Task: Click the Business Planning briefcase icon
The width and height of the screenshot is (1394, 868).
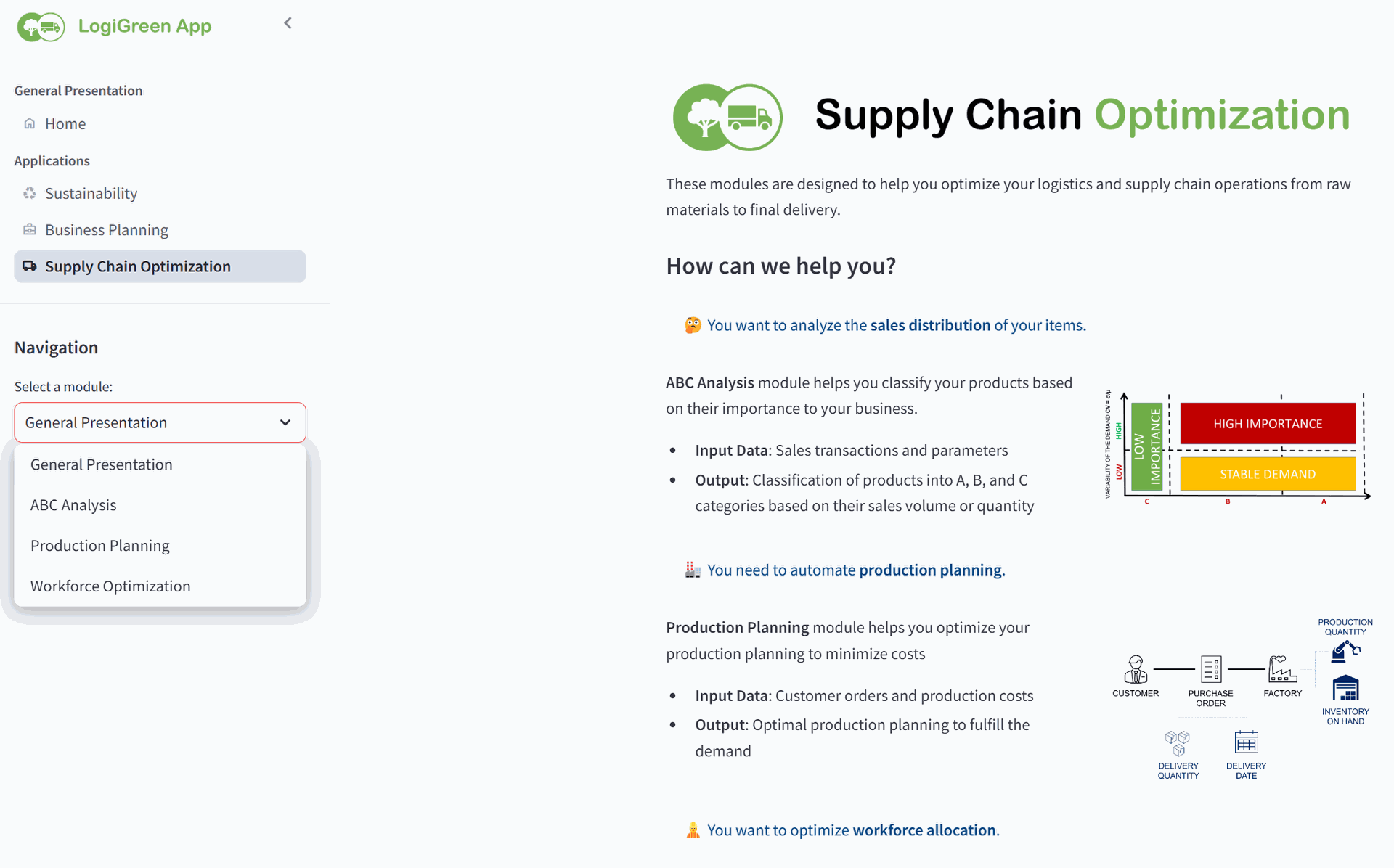Action: [x=30, y=229]
